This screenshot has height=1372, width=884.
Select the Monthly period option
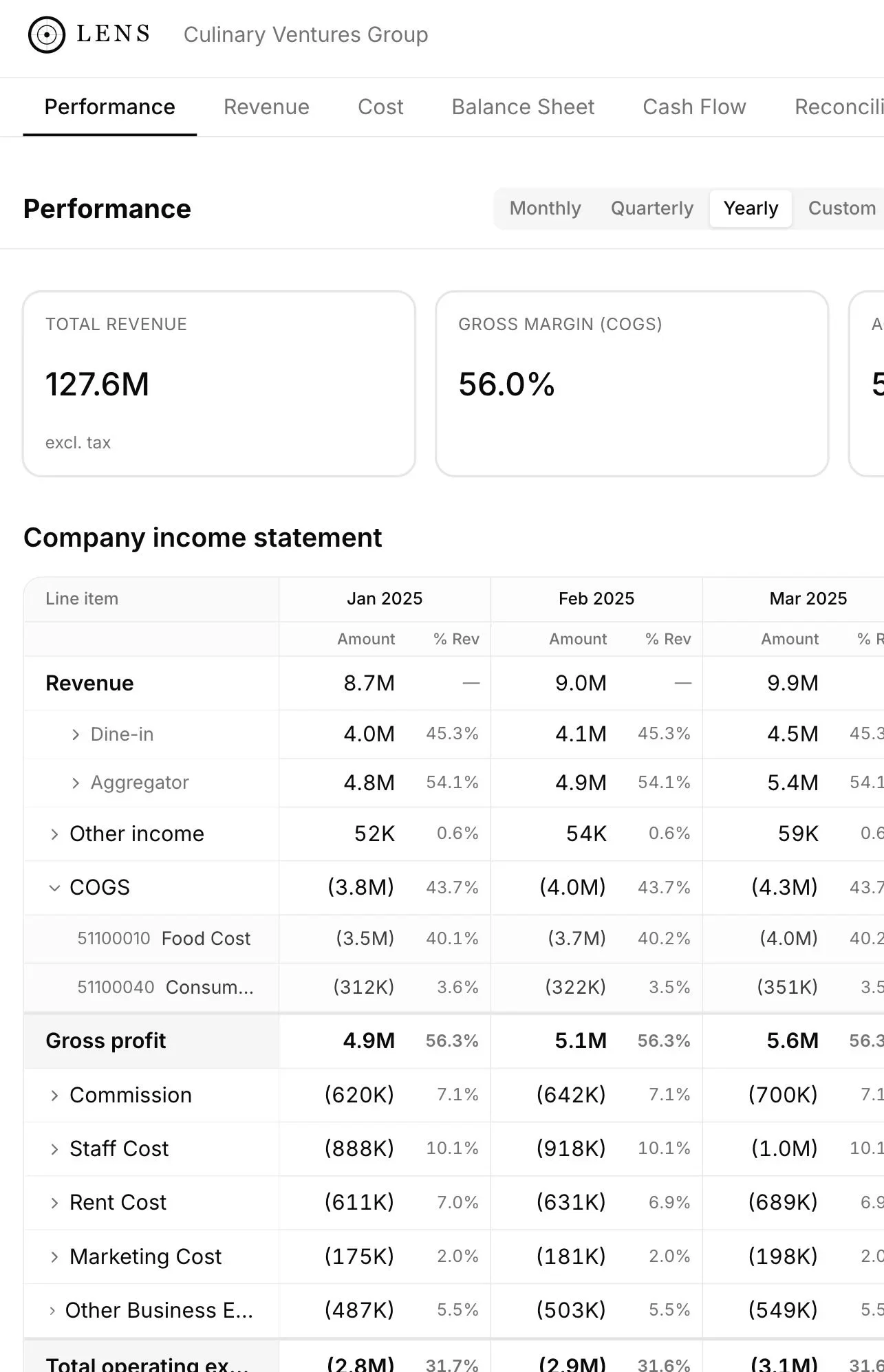(x=545, y=208)
